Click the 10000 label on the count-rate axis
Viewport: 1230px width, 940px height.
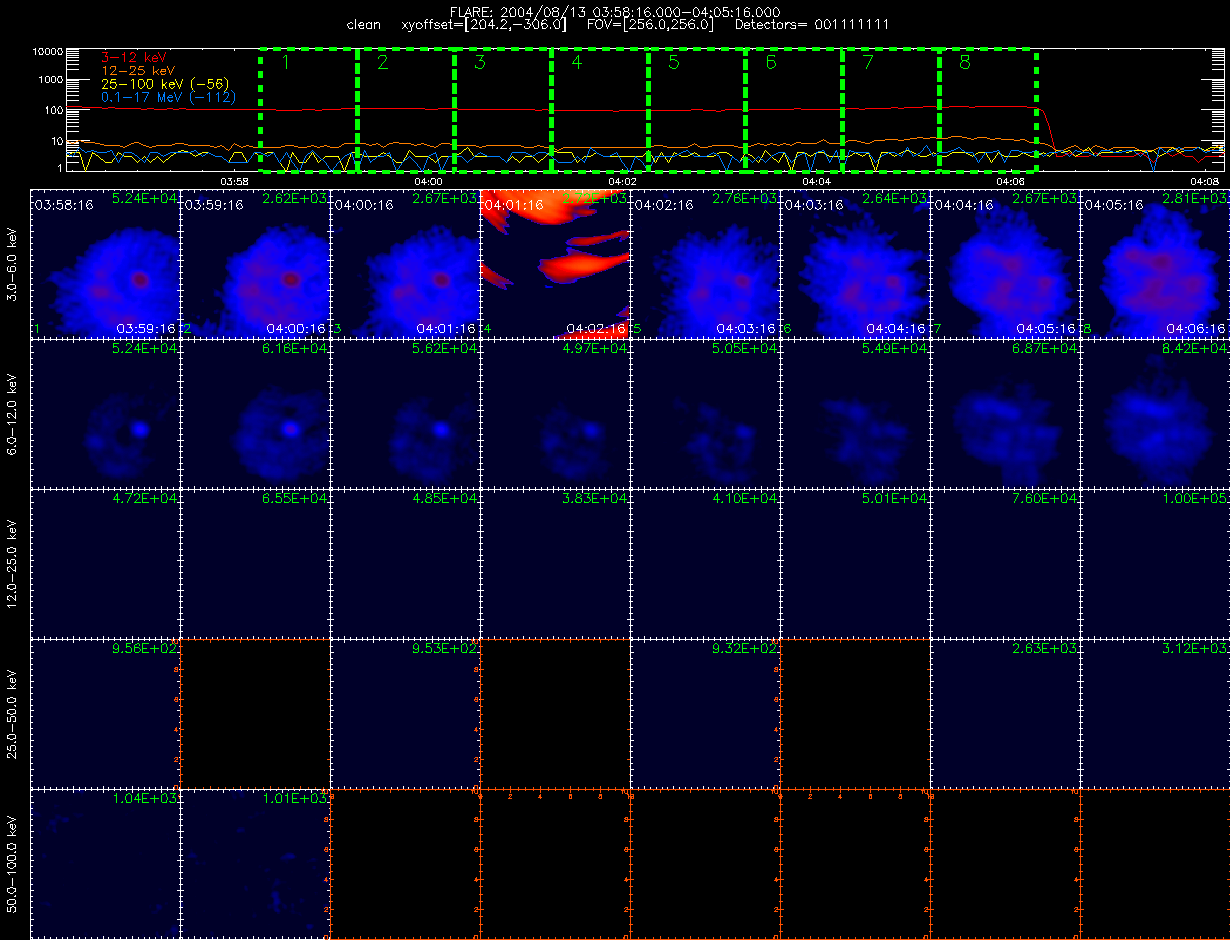click(48, 51)
